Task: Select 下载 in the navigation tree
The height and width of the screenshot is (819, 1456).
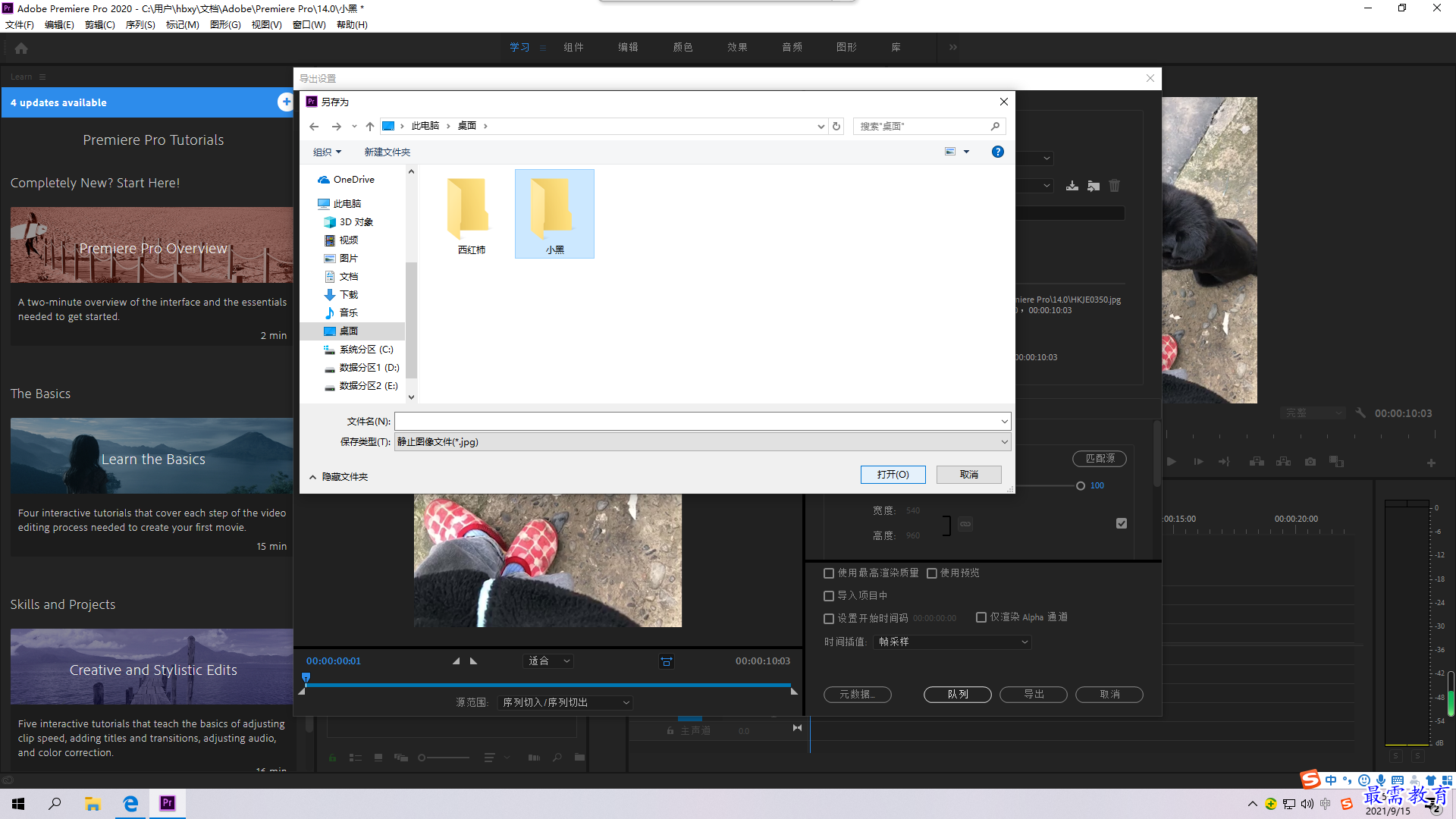Action: pyautogui.click(x=349, y=295)
